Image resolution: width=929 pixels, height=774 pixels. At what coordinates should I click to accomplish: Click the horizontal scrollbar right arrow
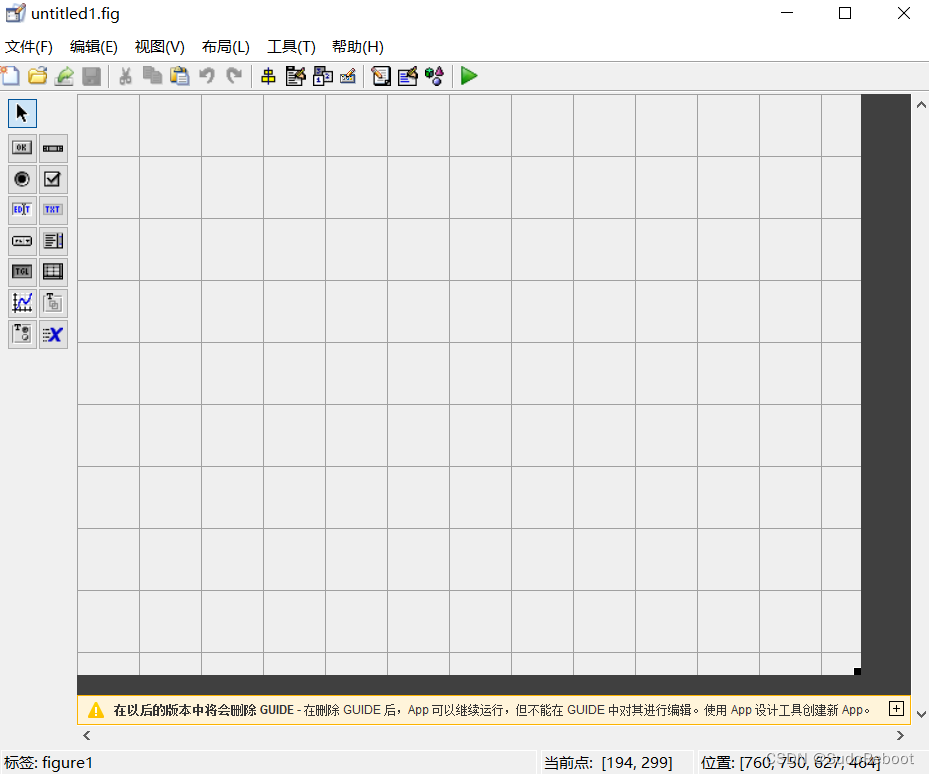coord(900,735)
